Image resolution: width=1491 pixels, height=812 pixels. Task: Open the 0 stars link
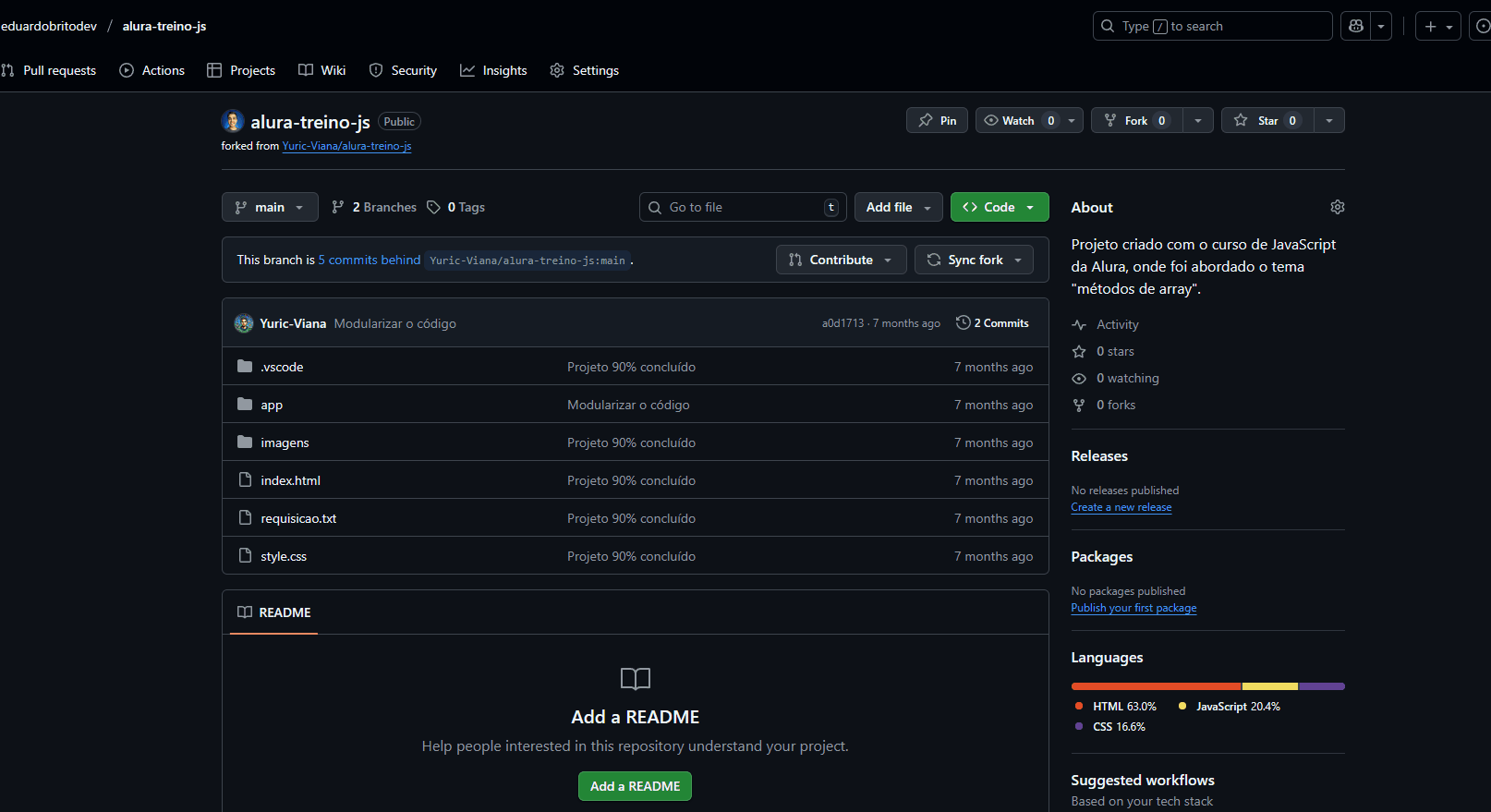[1103, 351]
